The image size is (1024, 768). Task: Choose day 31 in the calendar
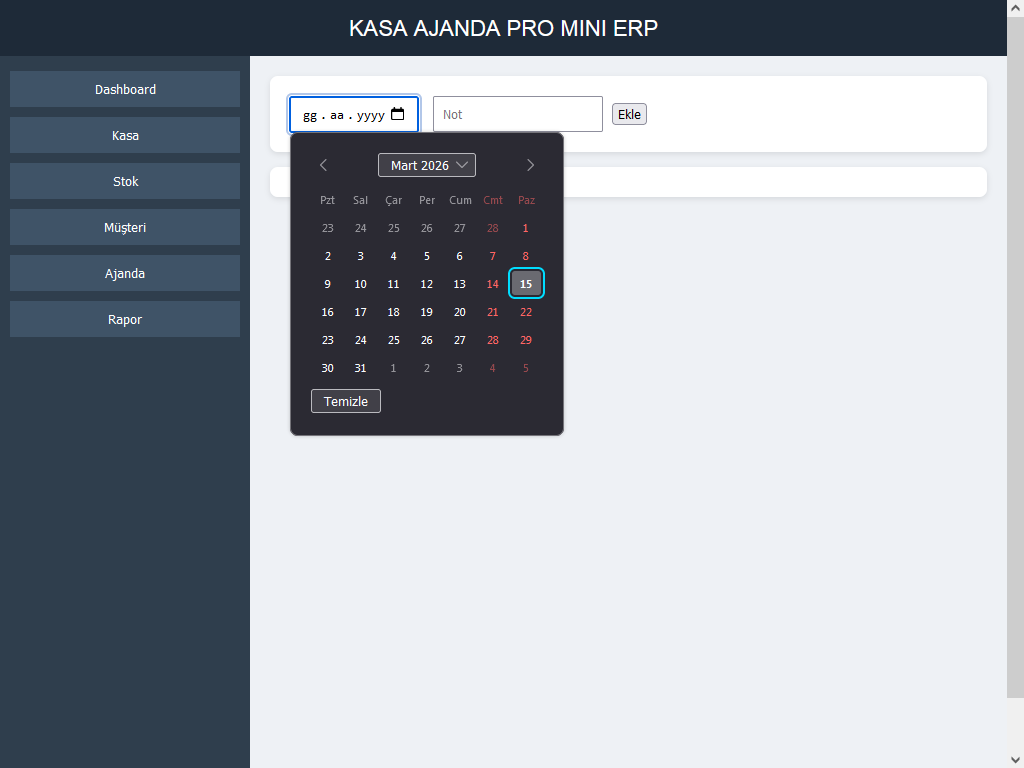[361, 368]
